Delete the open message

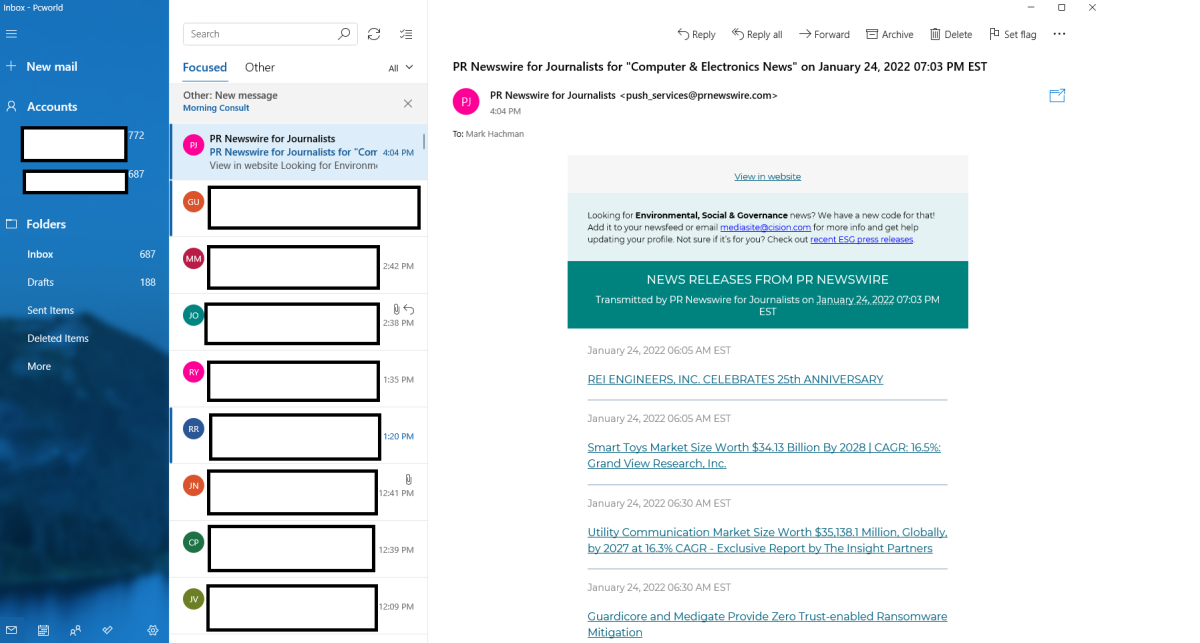[x=951, y=34]
